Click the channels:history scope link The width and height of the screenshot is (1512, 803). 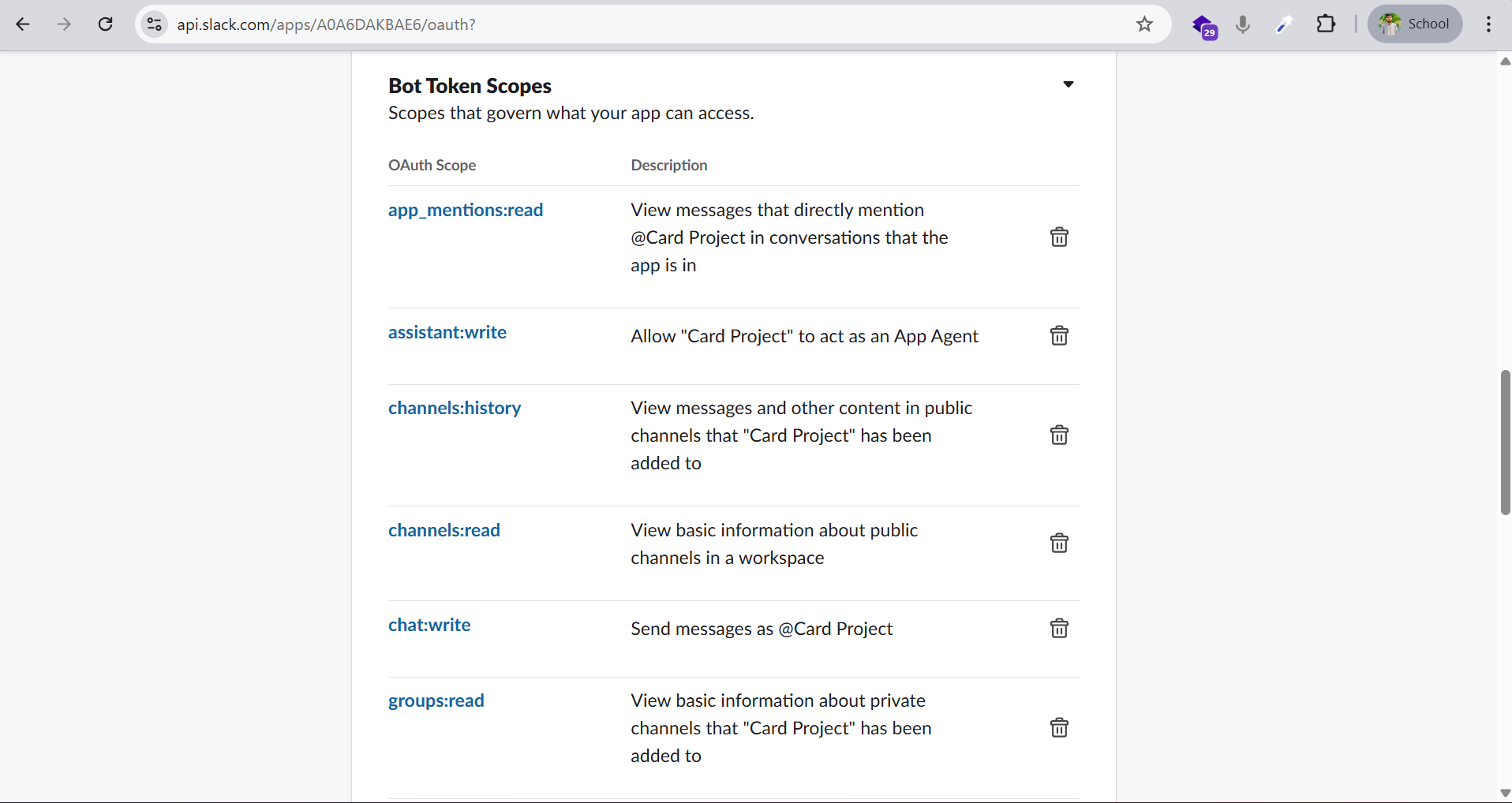click(454, 409)
